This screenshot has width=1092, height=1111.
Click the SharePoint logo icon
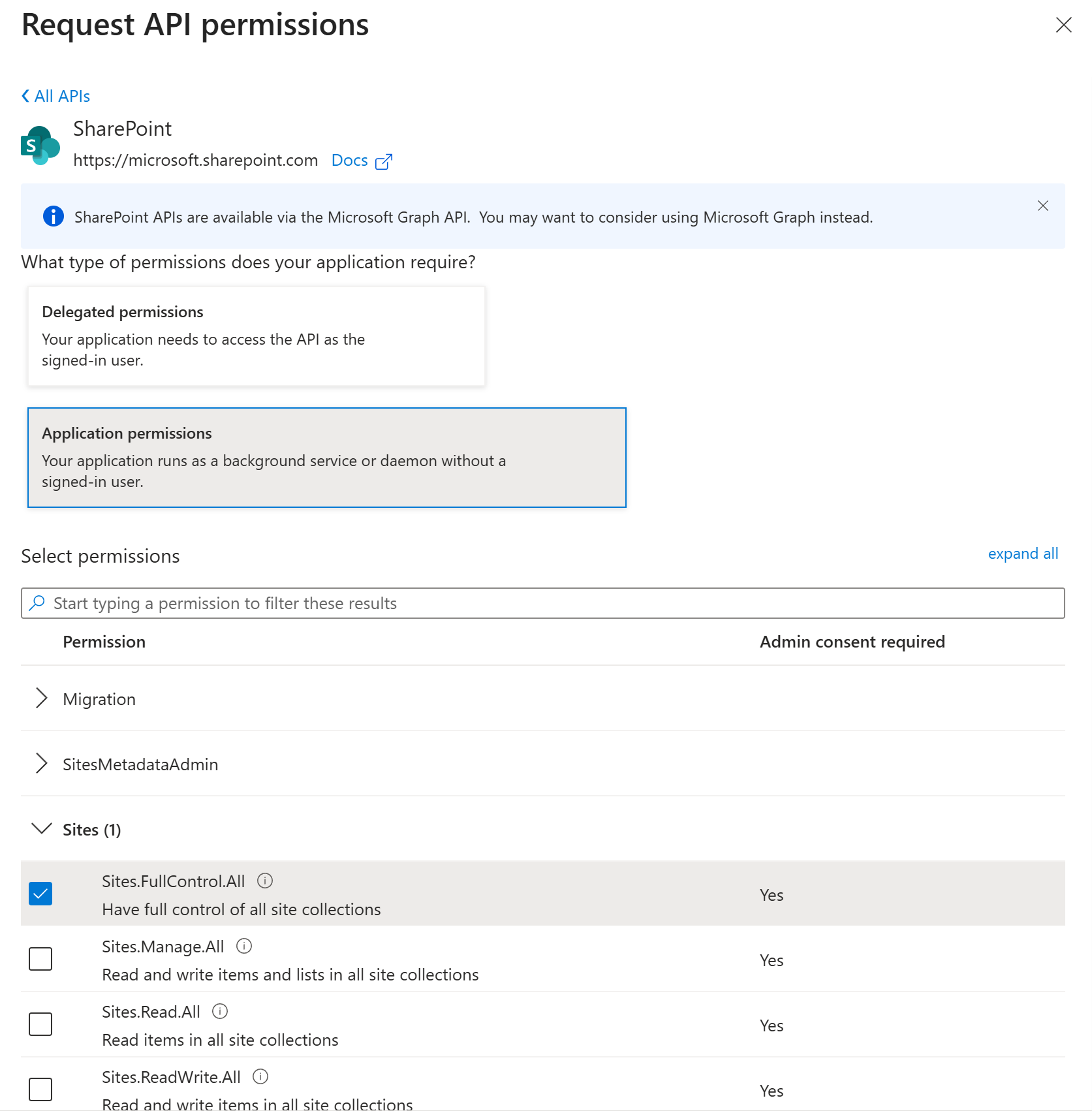[39, 144]
